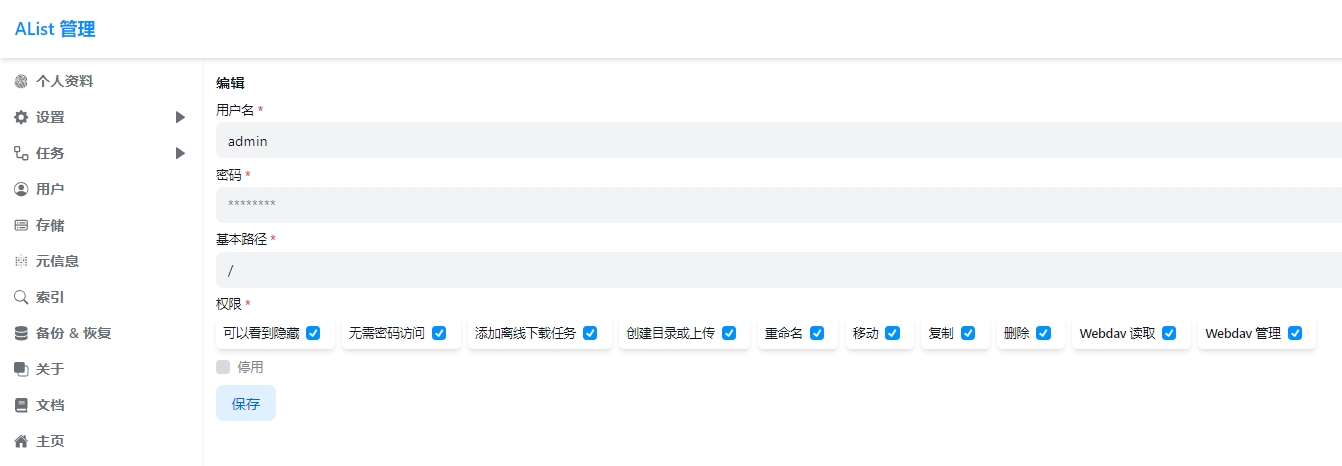Screen dimensions: 1342x466
Task: Toggle the Webdav 管理 checkbox
Action: pyautogui.click(x=1295, y=333)
